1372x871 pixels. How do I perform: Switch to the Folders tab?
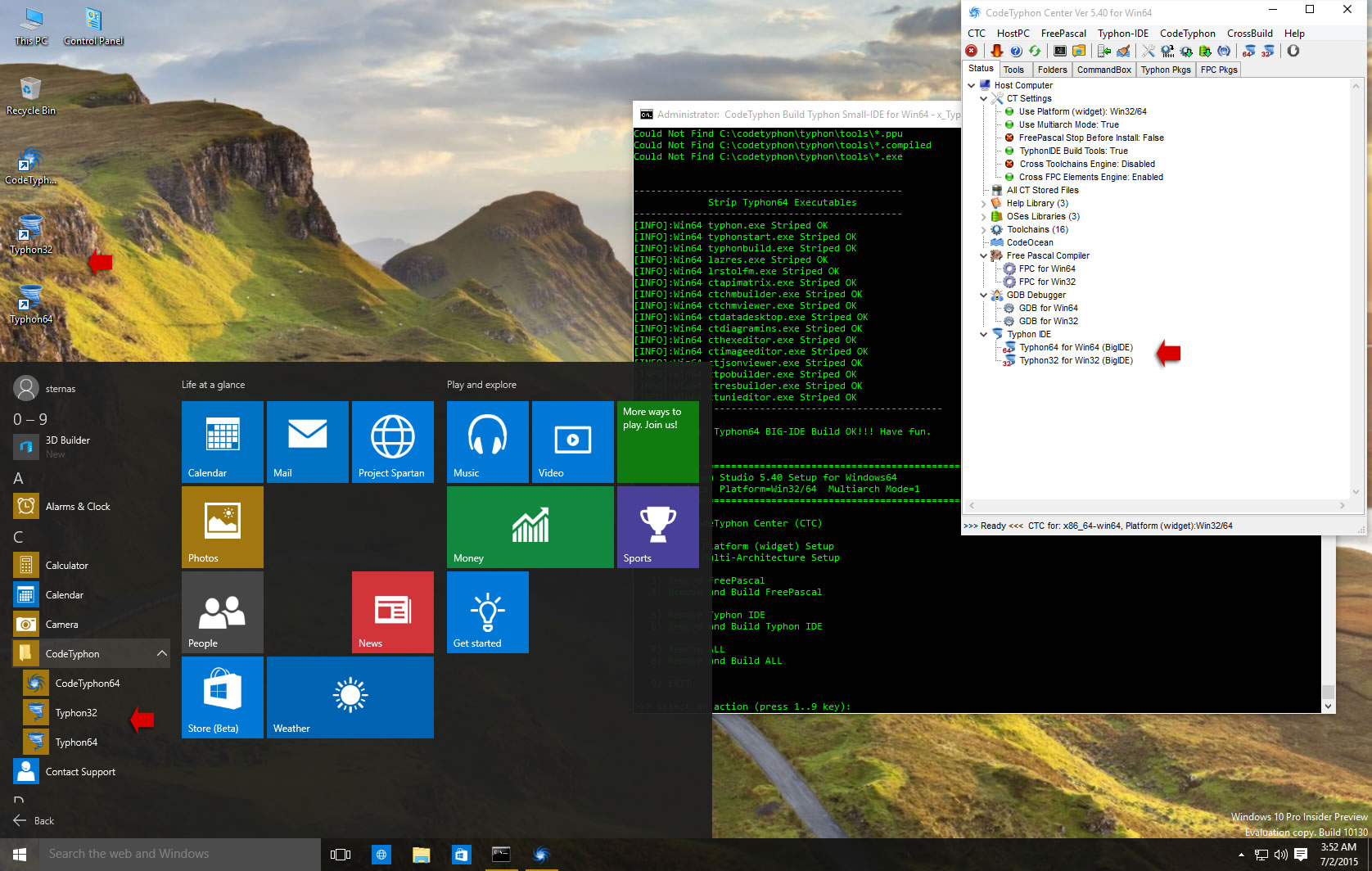click(x=1052, y=70)
